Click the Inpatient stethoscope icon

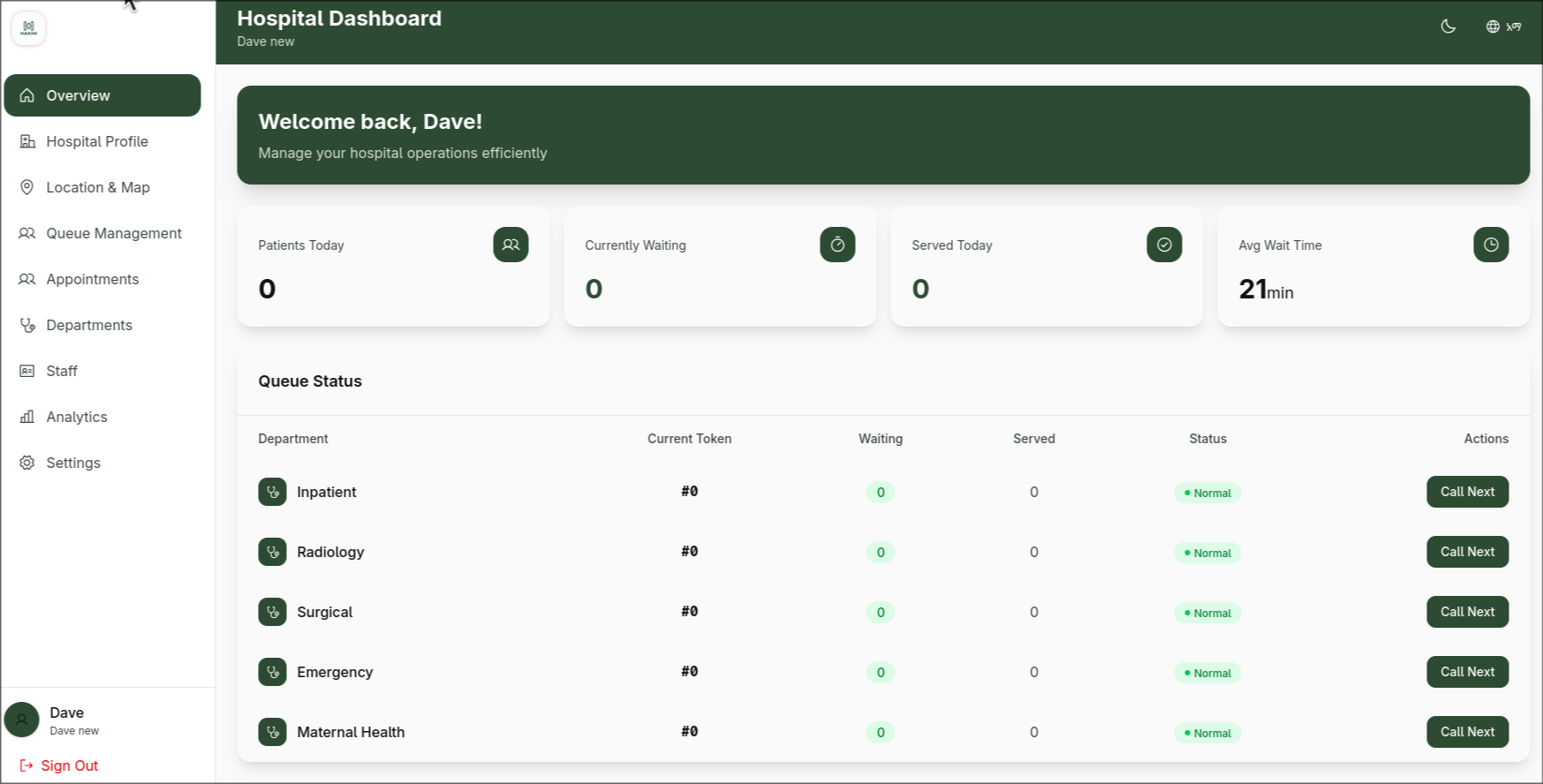point(272,492)
